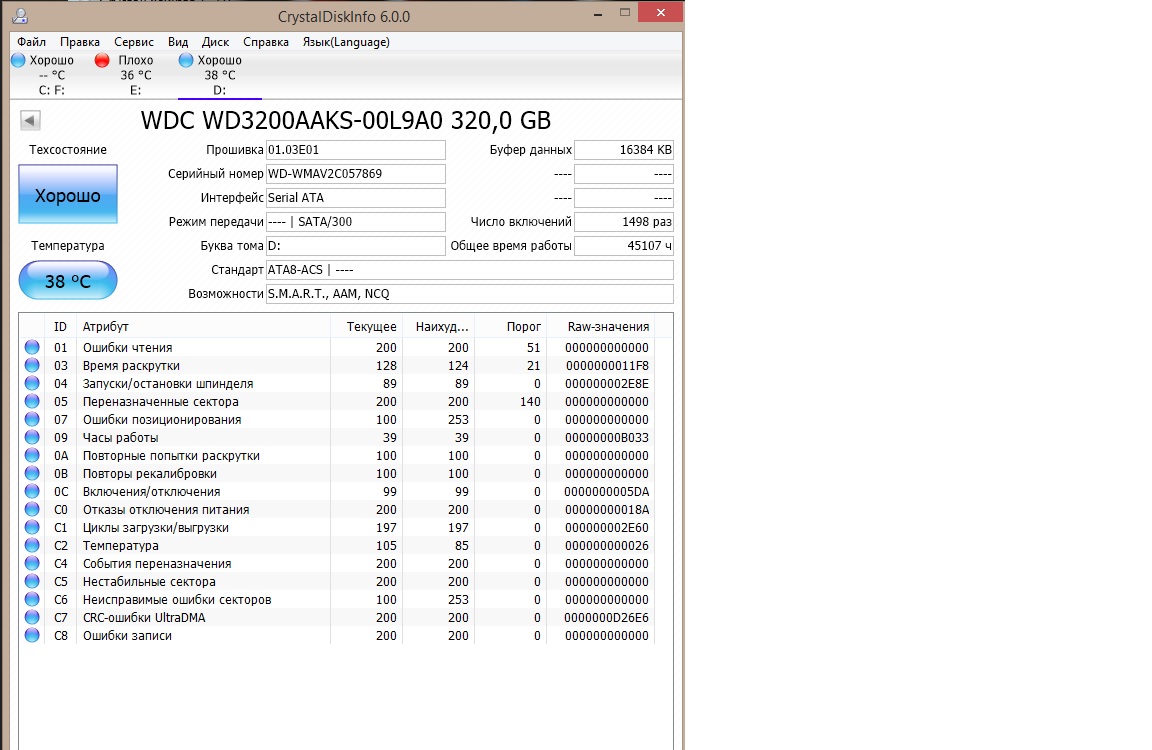Click status orb for Неисправимые ошибки секторов row
This screenshot has width=1152, height=750.
[x=32, y=599]
